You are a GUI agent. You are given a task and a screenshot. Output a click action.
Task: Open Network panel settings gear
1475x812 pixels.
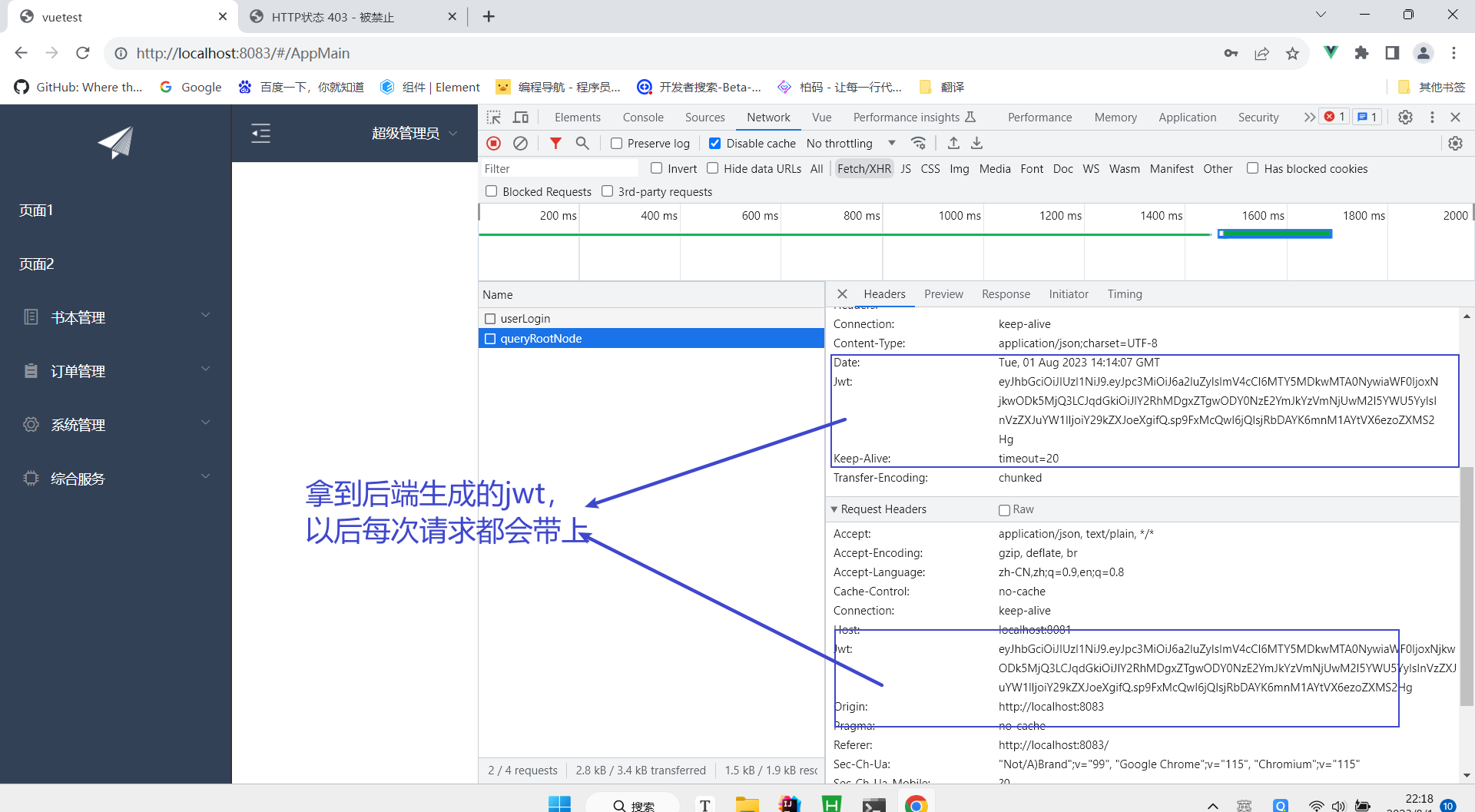pos(1455,144)
